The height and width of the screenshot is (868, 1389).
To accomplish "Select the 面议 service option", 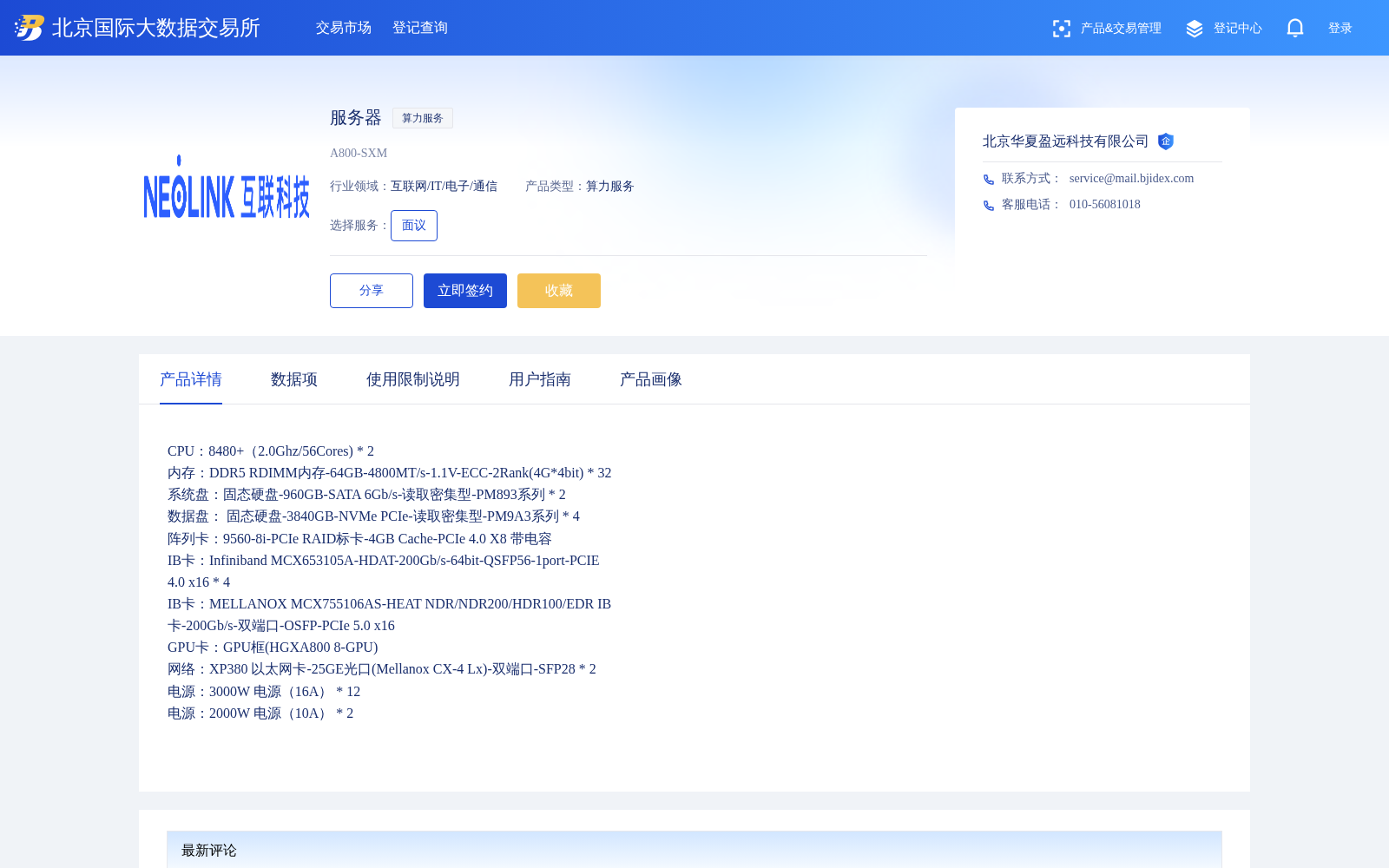I will [414, 226].
